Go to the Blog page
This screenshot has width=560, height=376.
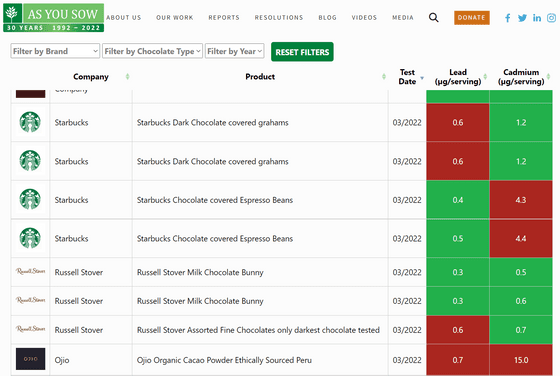pos(328,17)
